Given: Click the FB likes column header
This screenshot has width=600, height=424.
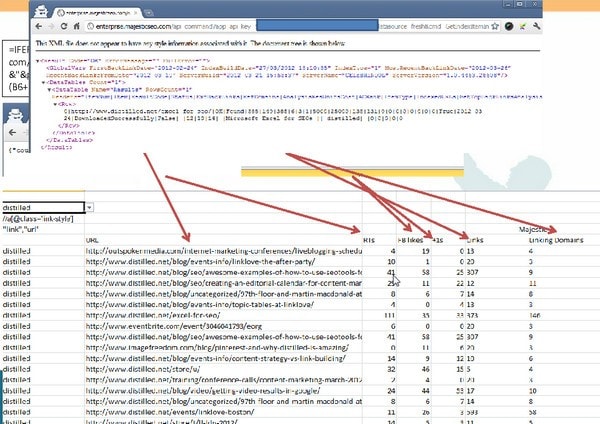Looking at the screenshot, I should (x=411, y=240).
